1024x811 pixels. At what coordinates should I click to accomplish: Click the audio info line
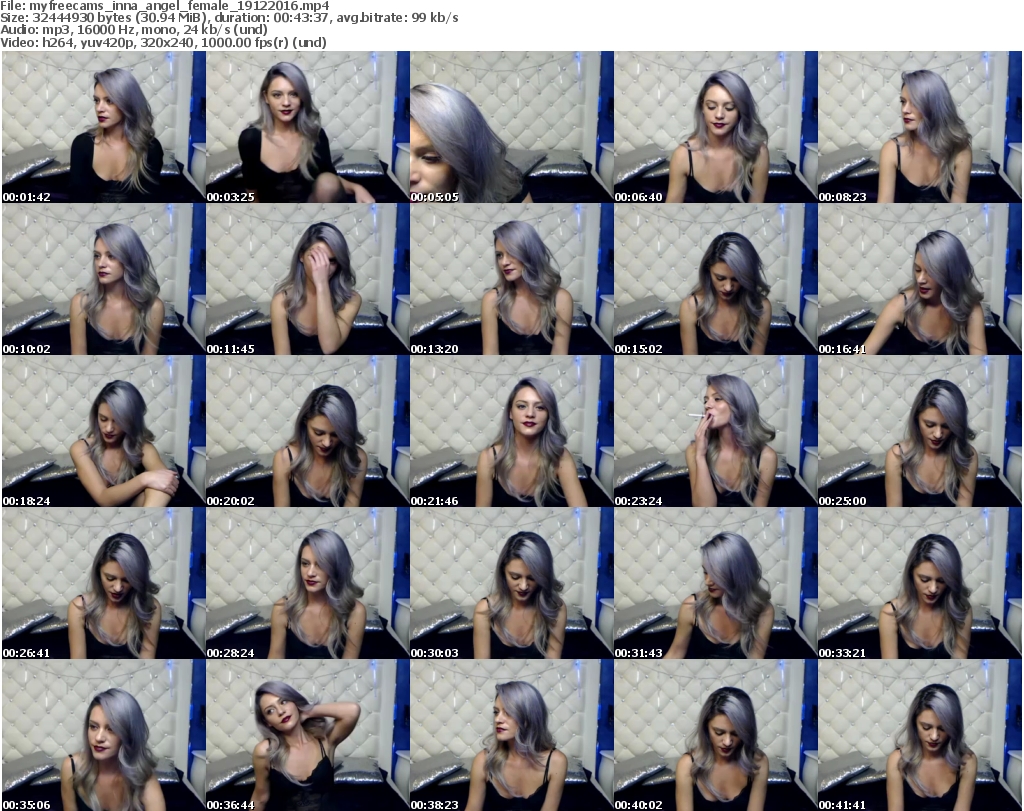pyautogui.click(x=134, y=29)
